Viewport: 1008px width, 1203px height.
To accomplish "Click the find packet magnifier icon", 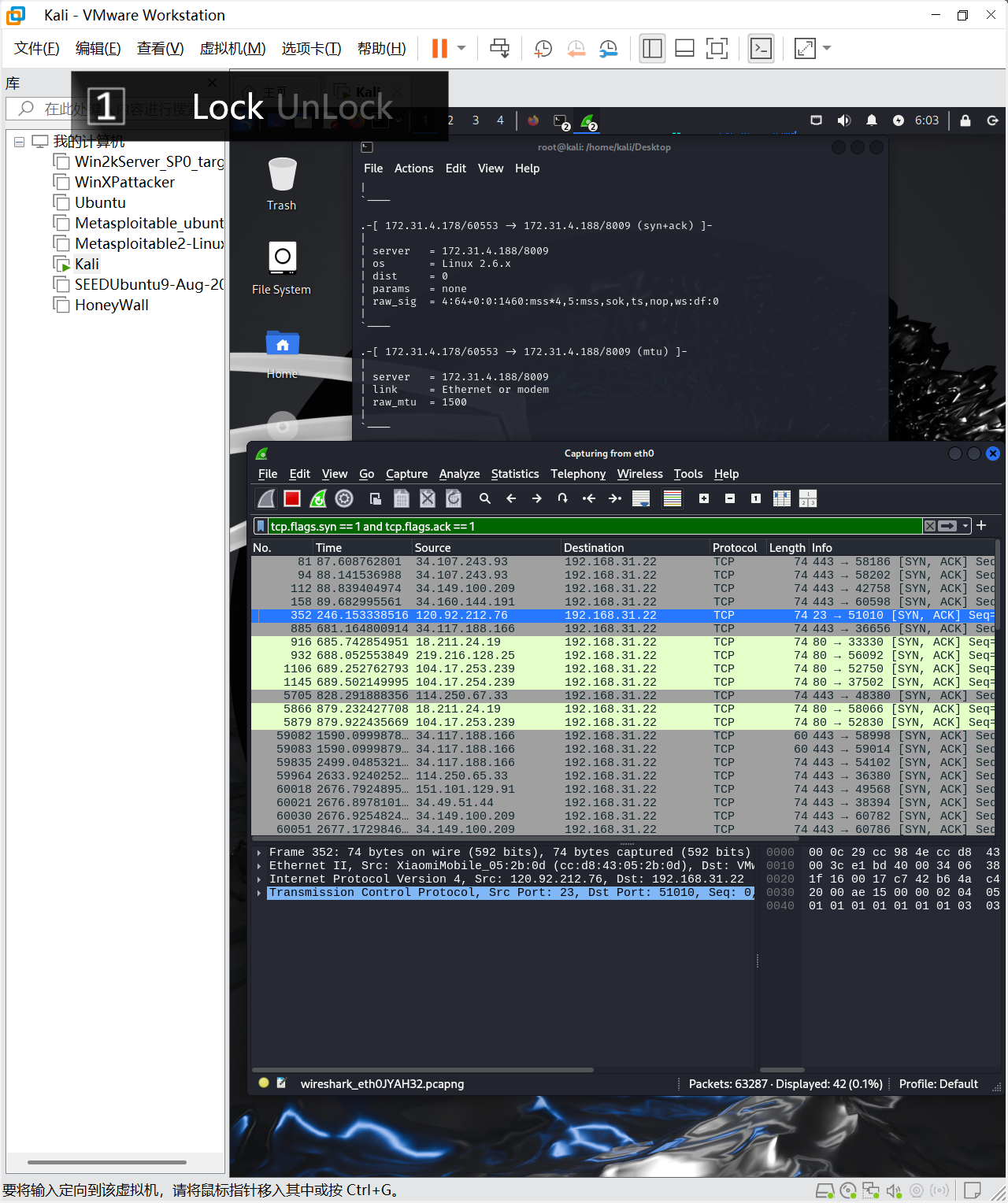I will (485, 498).
